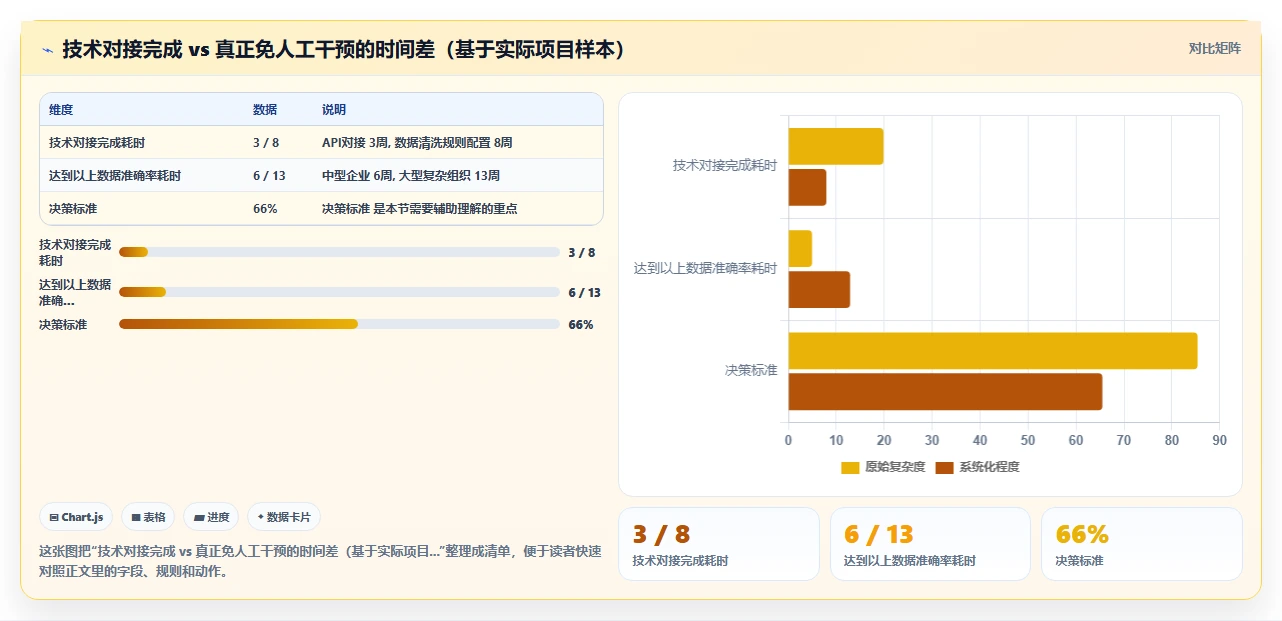
Task: Click the '6 / 13' value beside progress bar
Action: pyautogui.click(x=584, y=293)
